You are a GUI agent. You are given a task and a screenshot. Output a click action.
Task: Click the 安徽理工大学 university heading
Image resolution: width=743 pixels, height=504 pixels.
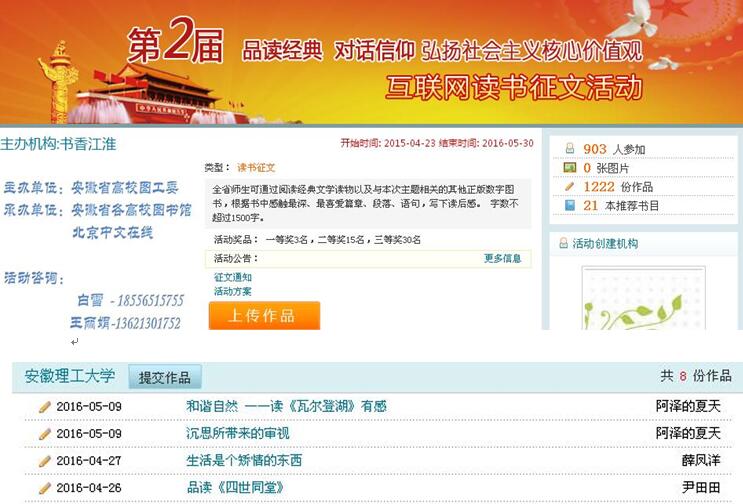pyautogui.click(x=70, y=376)
